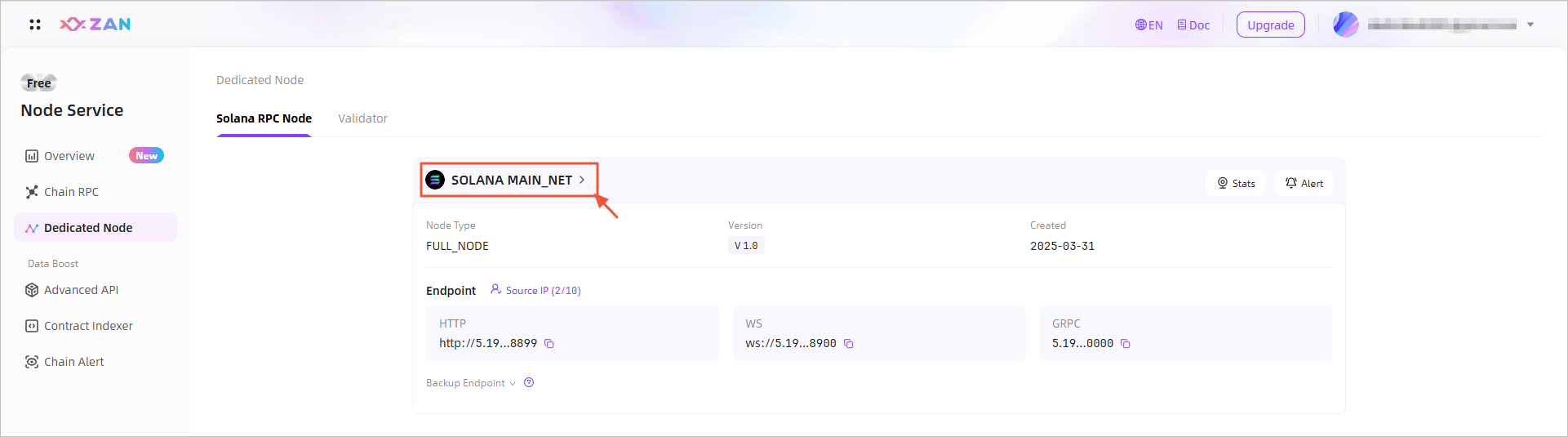Click the Dedicated Node breadcrumb heading
This screenshot has height=437, width=1568.
pos(260,80)
